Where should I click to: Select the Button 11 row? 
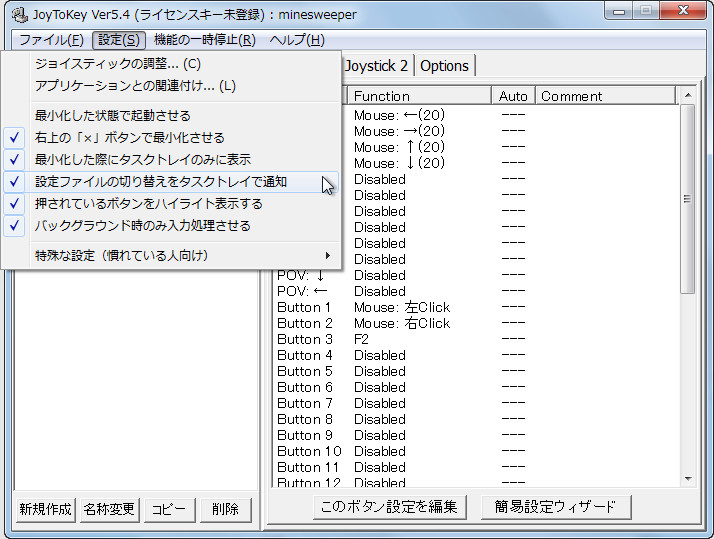(476, 467)
